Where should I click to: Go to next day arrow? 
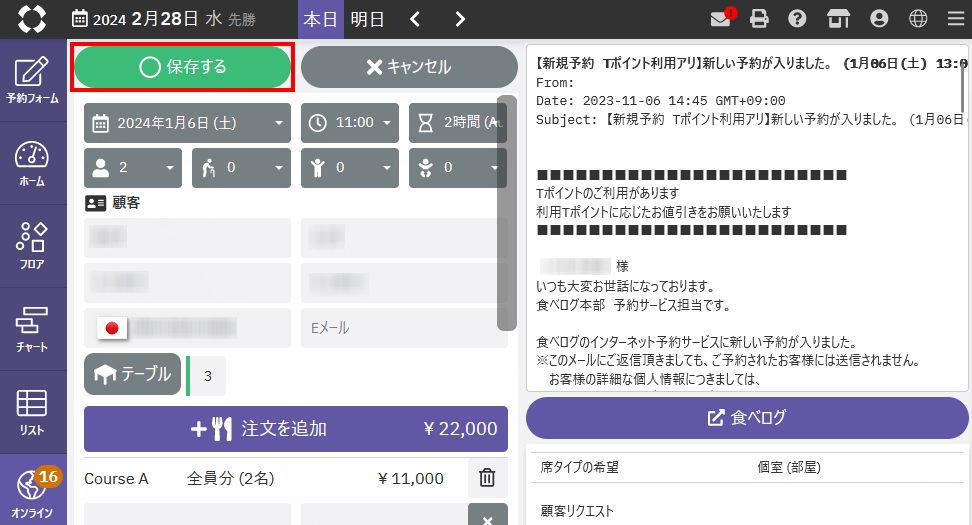460,19
